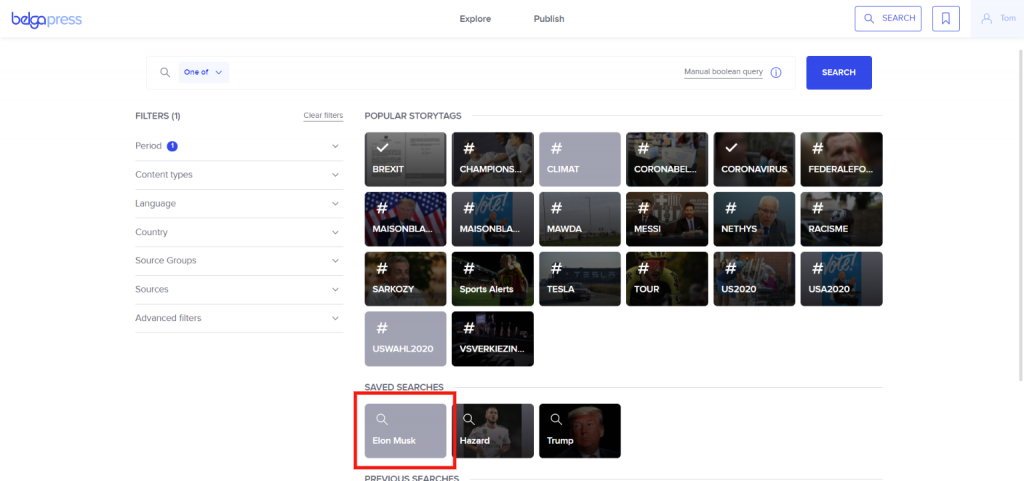Image resolution: width=1024 pixels, height=481 pixels.
Task: Go to belga press logo home
Action: 46,20
